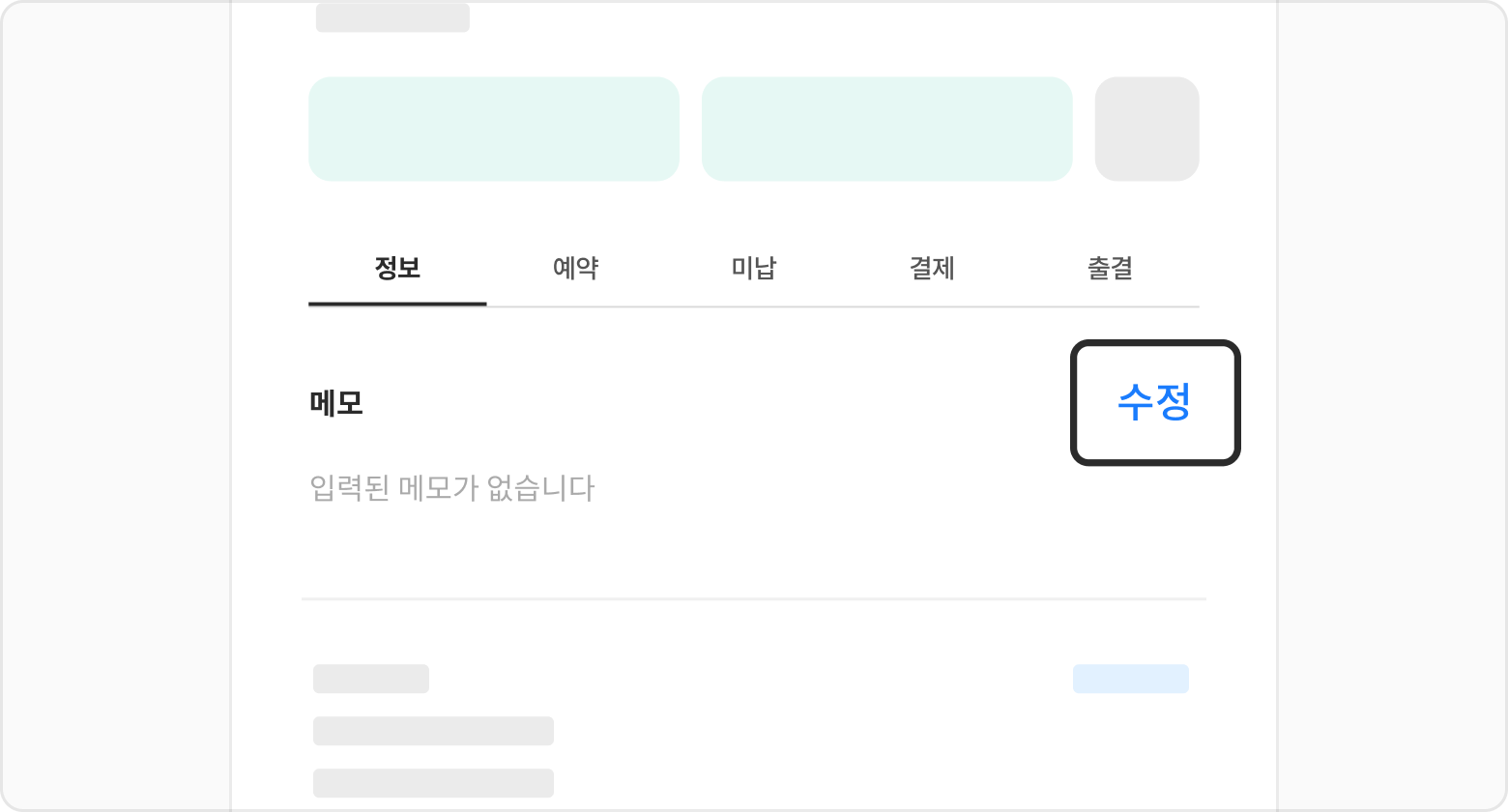Screen dimensions: 1508x812
Task: Click the 메모 section heading
Action: click(336, 403)
